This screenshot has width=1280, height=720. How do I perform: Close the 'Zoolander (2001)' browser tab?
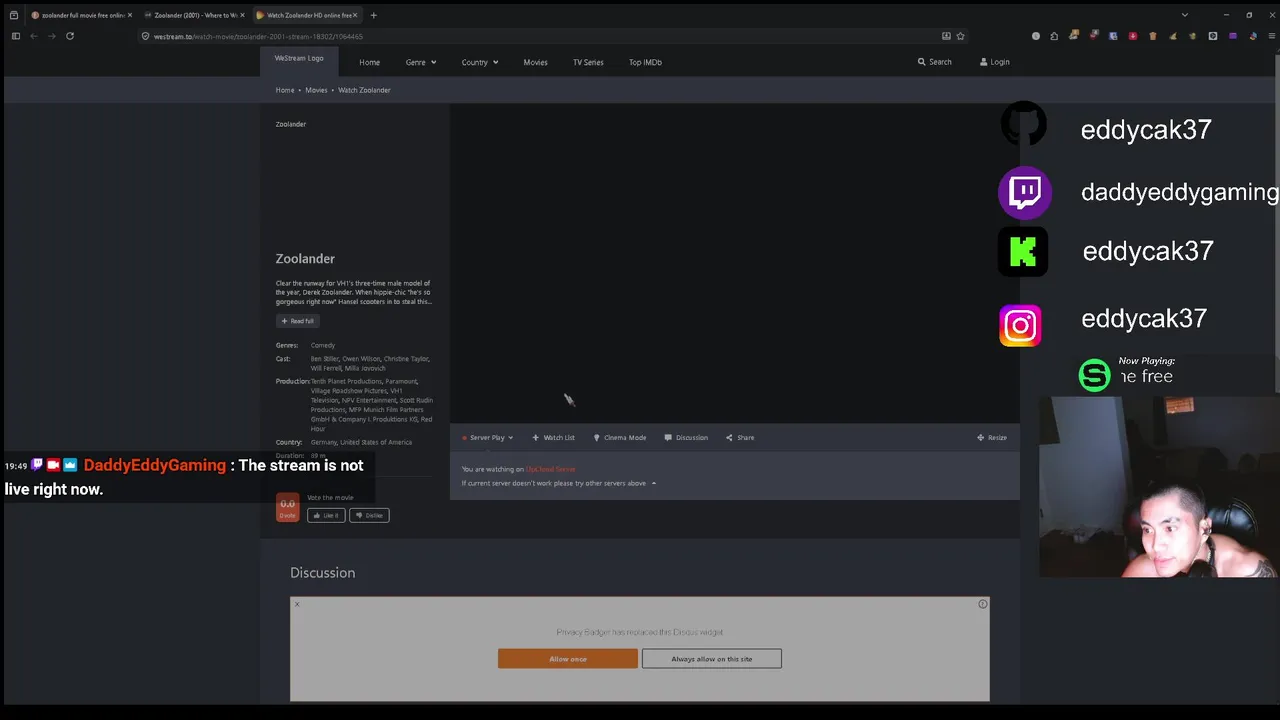click(242, 15)
